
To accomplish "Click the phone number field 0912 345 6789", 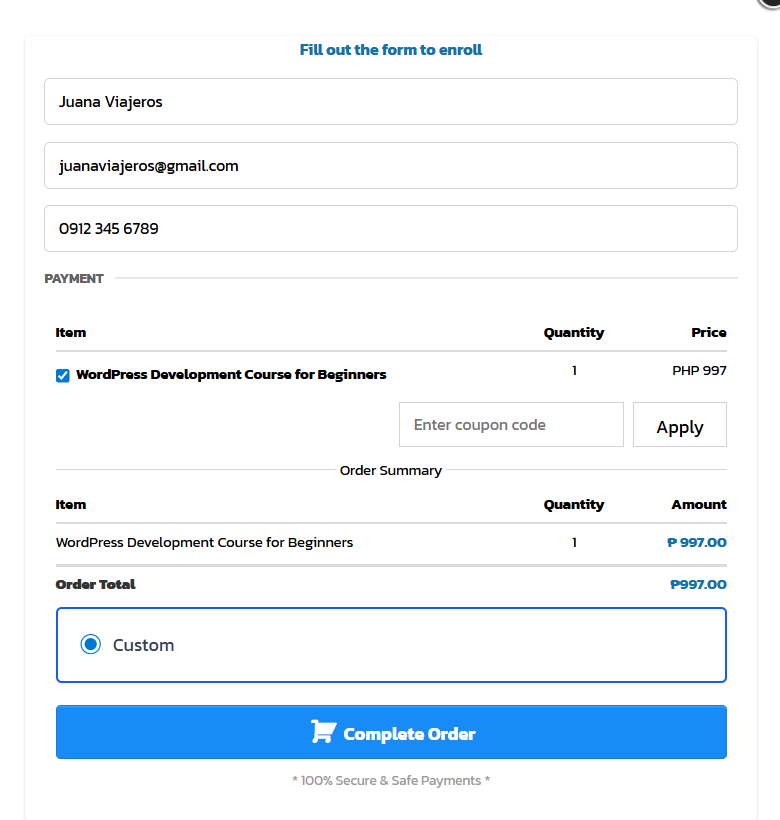I will (x=390, y=229).
